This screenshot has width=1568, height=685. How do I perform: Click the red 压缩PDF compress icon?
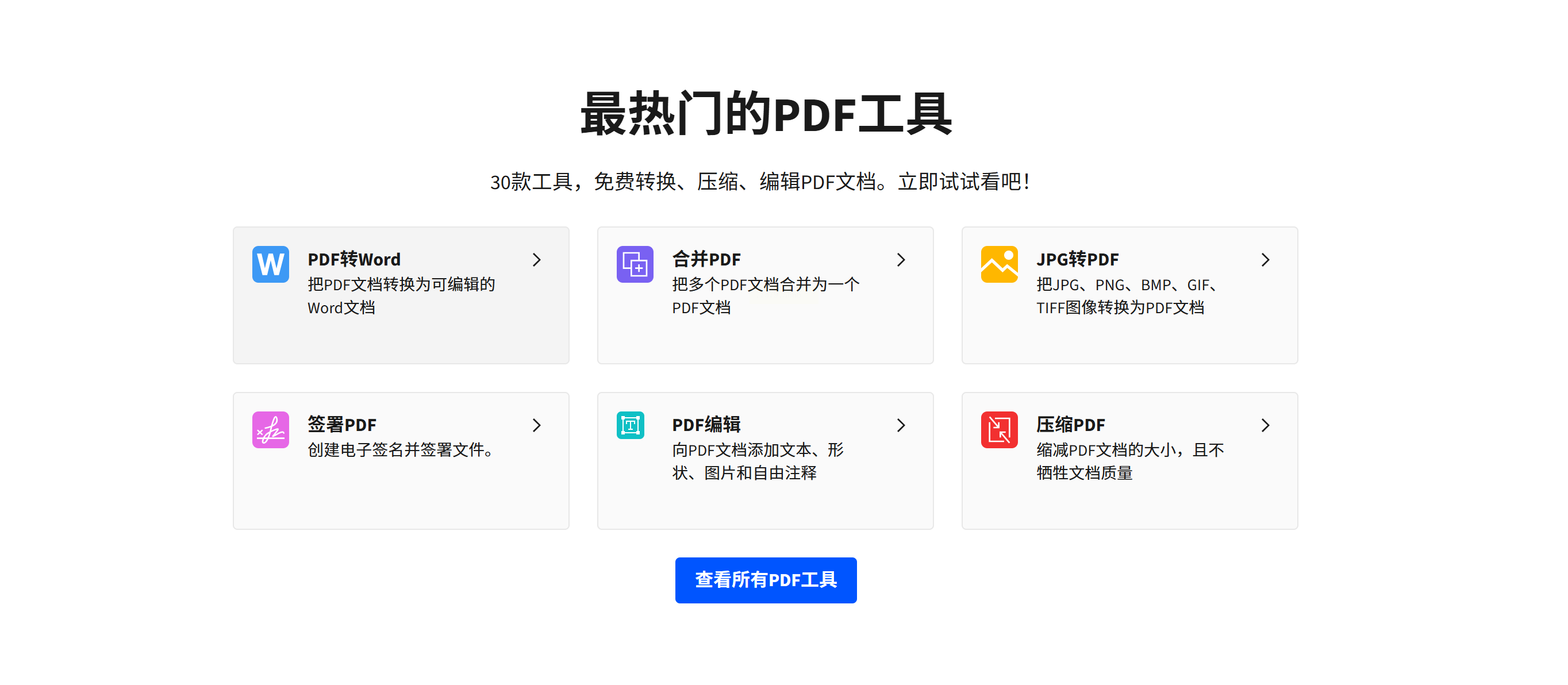[999, 429]
